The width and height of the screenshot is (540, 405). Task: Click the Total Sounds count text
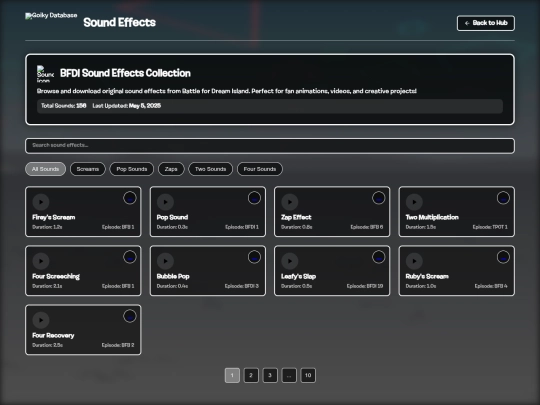(64, 106)
